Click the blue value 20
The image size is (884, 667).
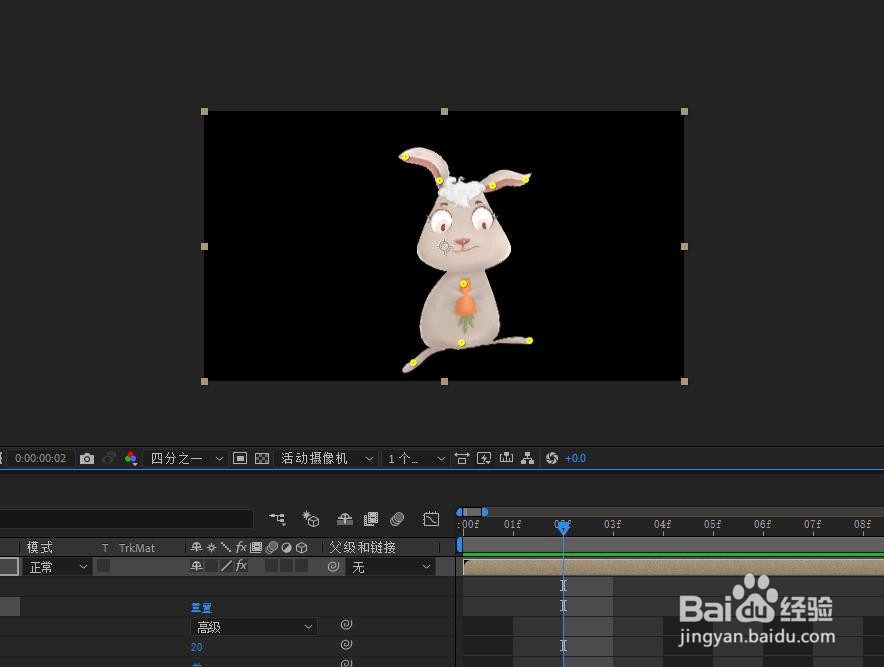[197, 647]
